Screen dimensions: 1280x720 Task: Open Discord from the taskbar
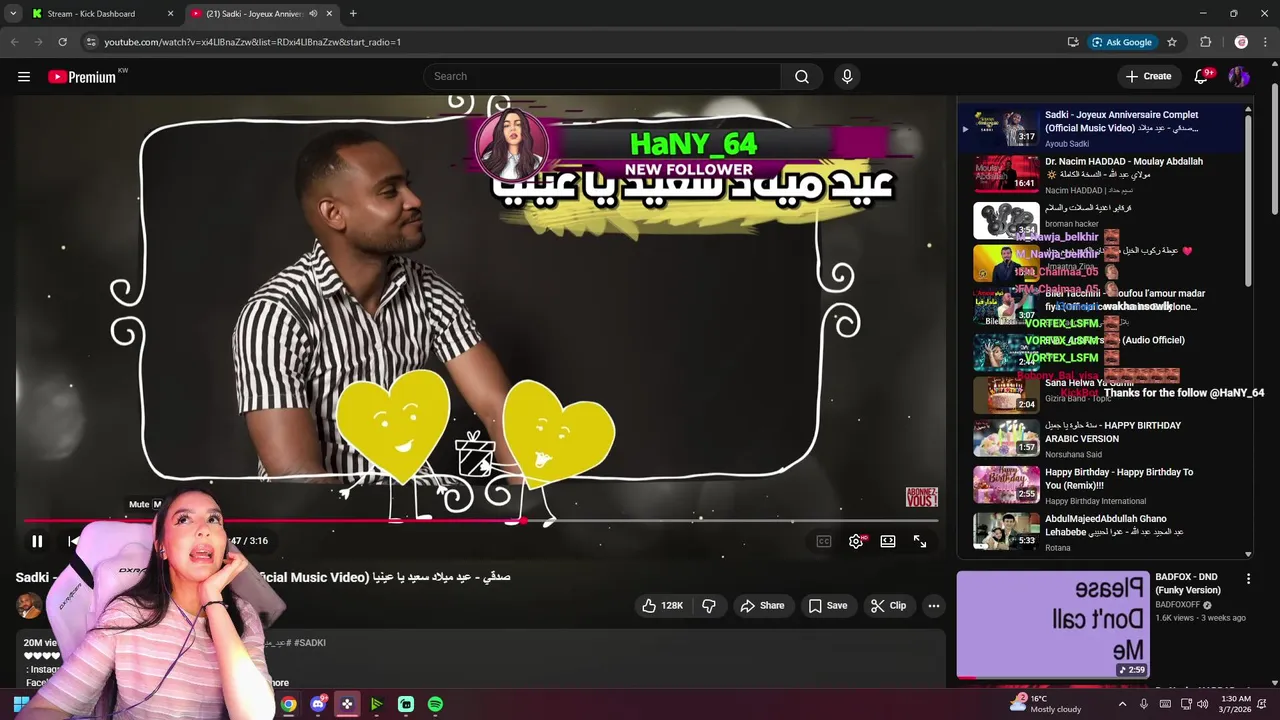click(318, 704)
